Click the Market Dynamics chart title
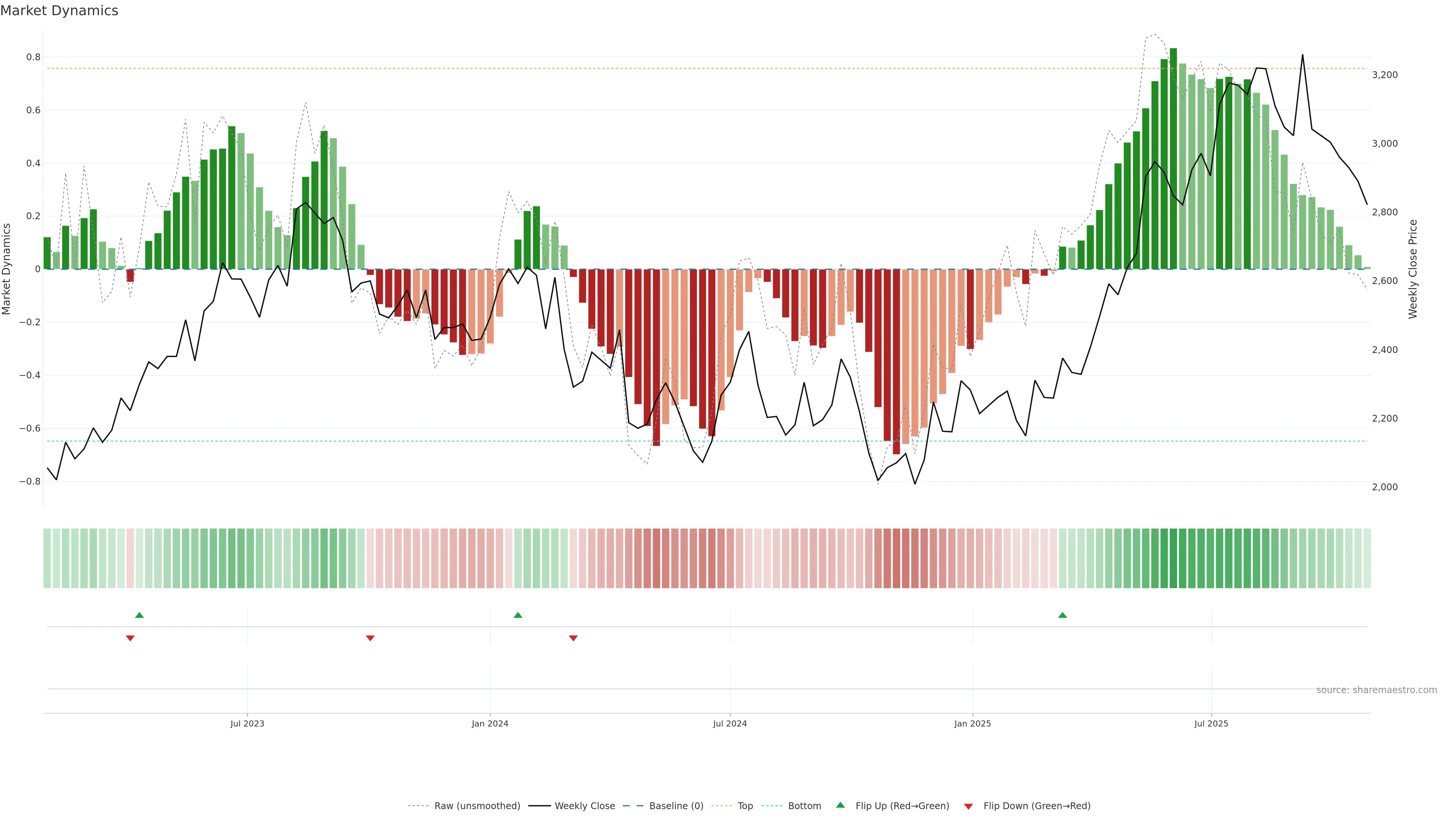Viewport: 1456px width, 819px height. 60,11
